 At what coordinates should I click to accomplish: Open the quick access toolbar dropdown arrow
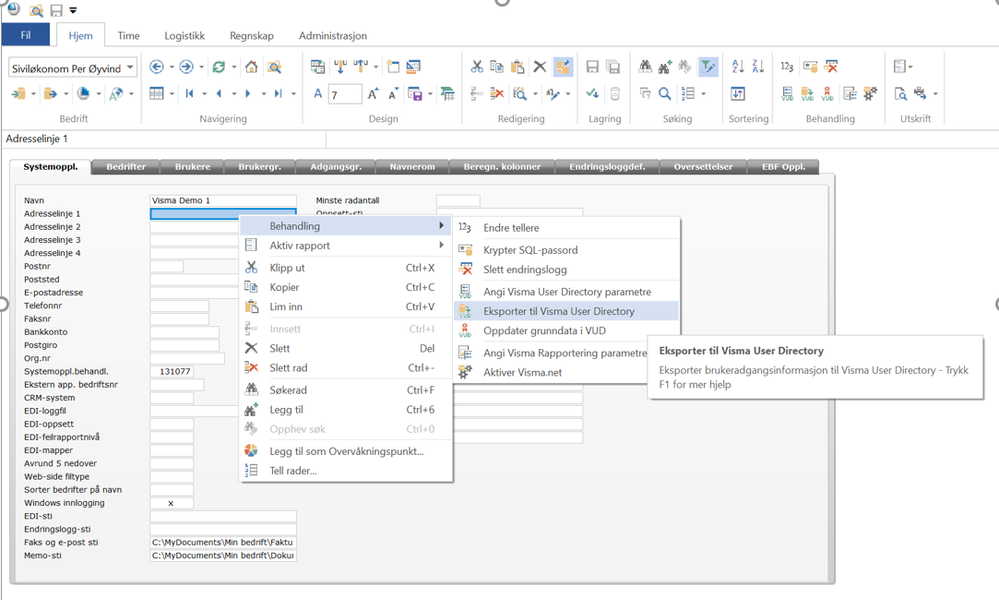click(73, 10)
